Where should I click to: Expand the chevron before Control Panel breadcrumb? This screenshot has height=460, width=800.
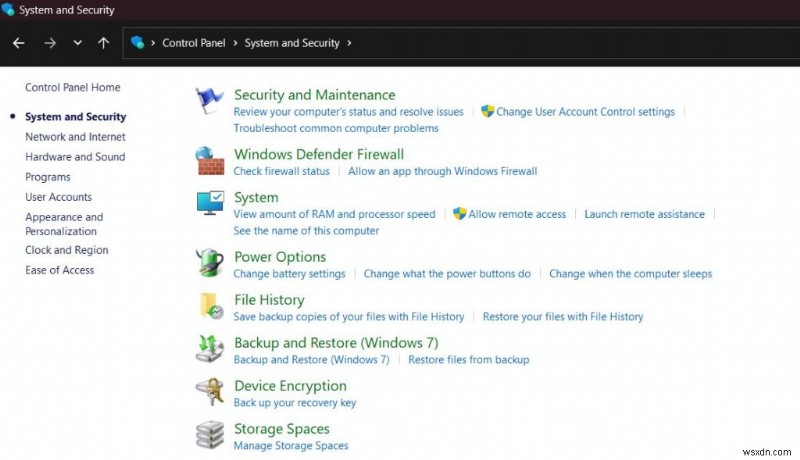point(153,43)
